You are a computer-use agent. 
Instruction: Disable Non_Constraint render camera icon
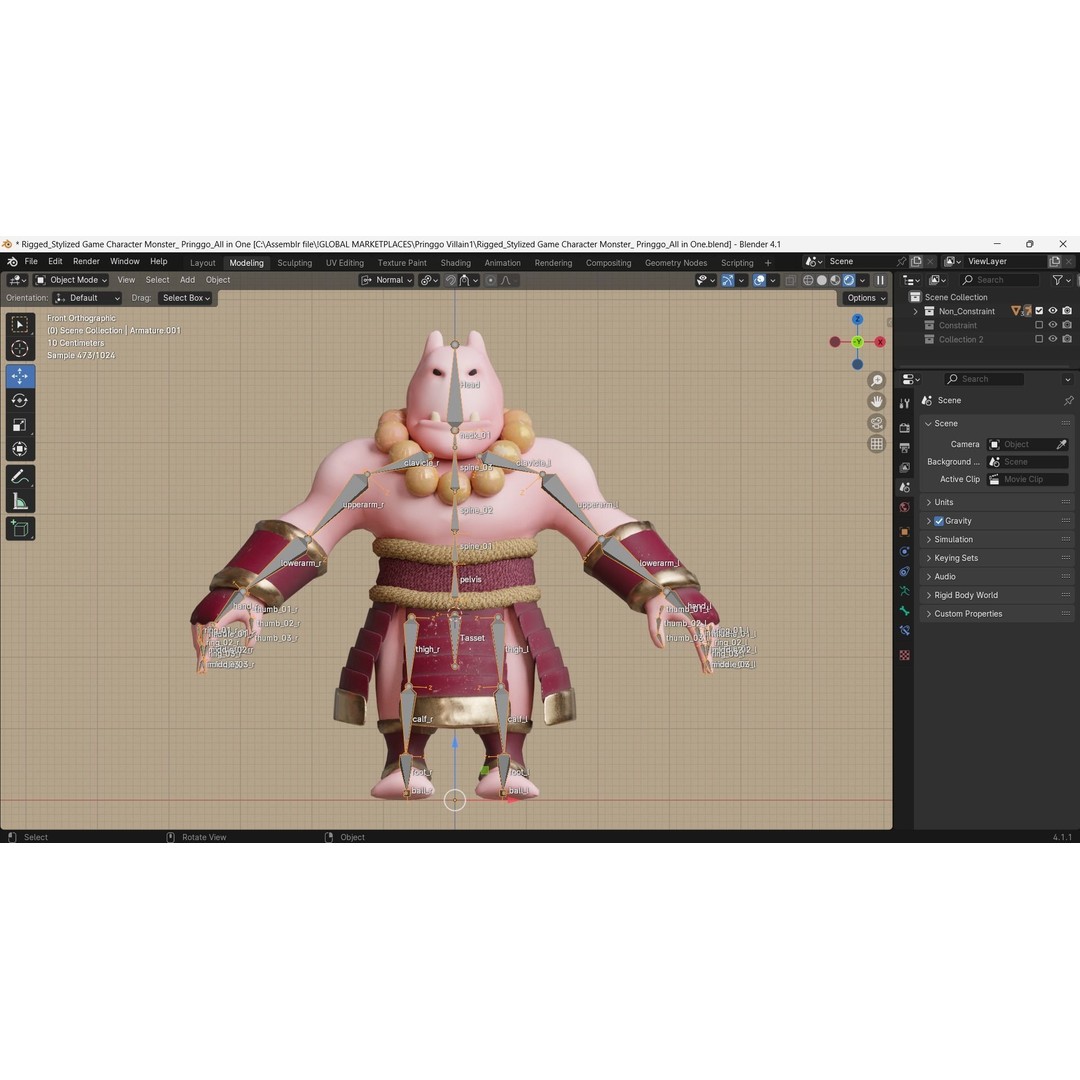(1067, 311)
